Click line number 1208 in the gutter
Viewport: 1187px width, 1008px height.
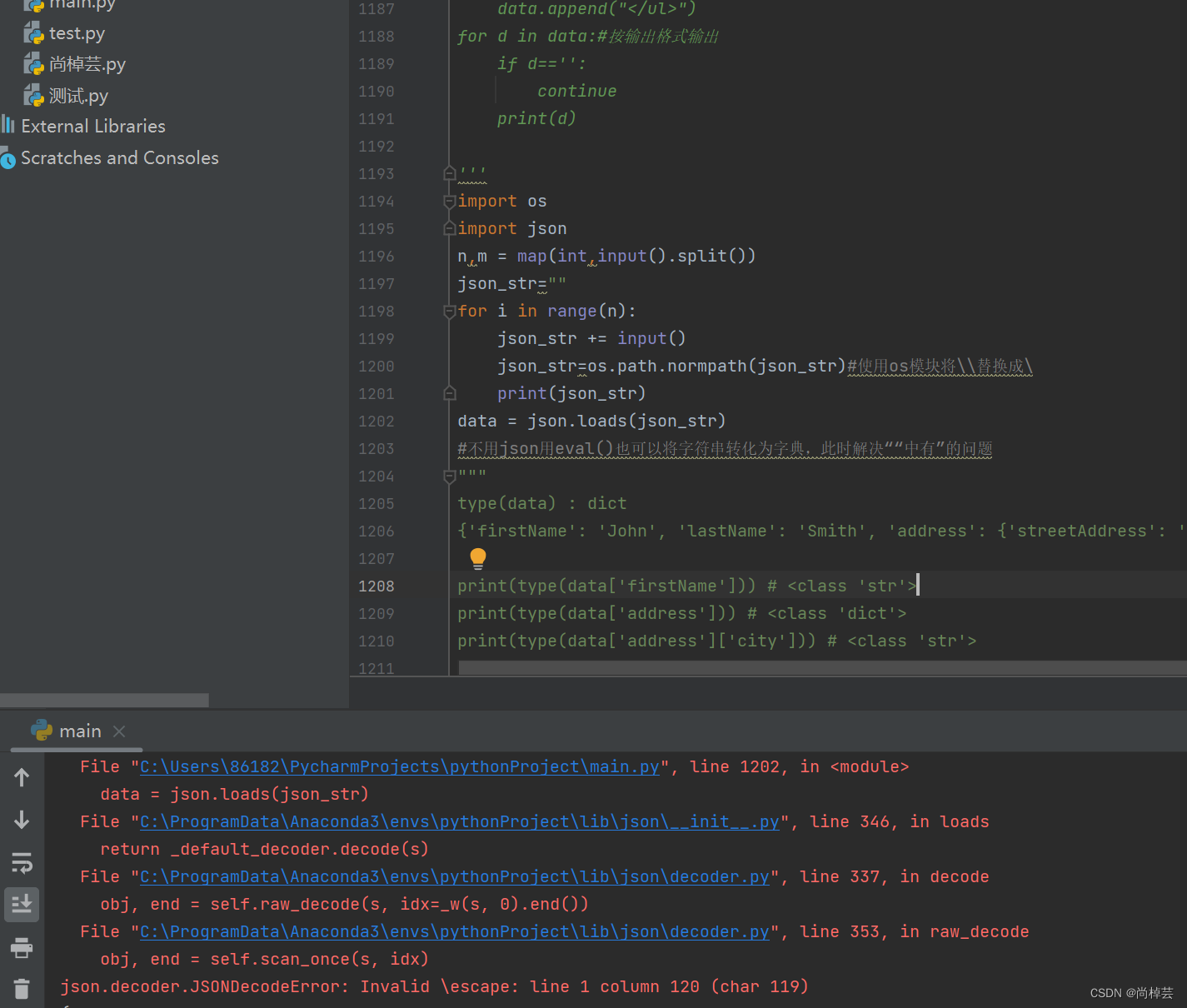(x=376, y=586)
